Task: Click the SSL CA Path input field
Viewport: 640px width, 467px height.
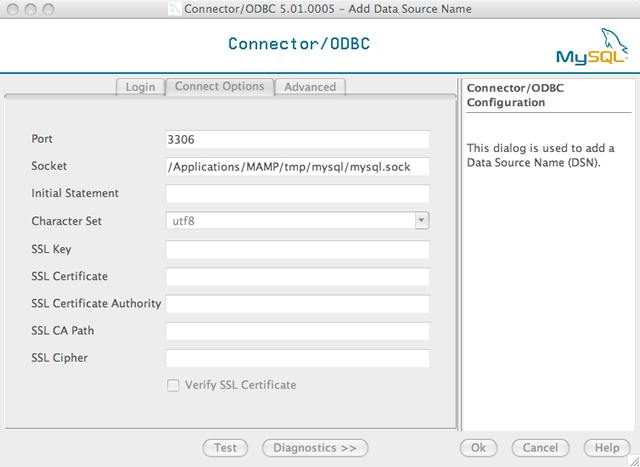Action: pyautogui.click(x=298, y=331)
